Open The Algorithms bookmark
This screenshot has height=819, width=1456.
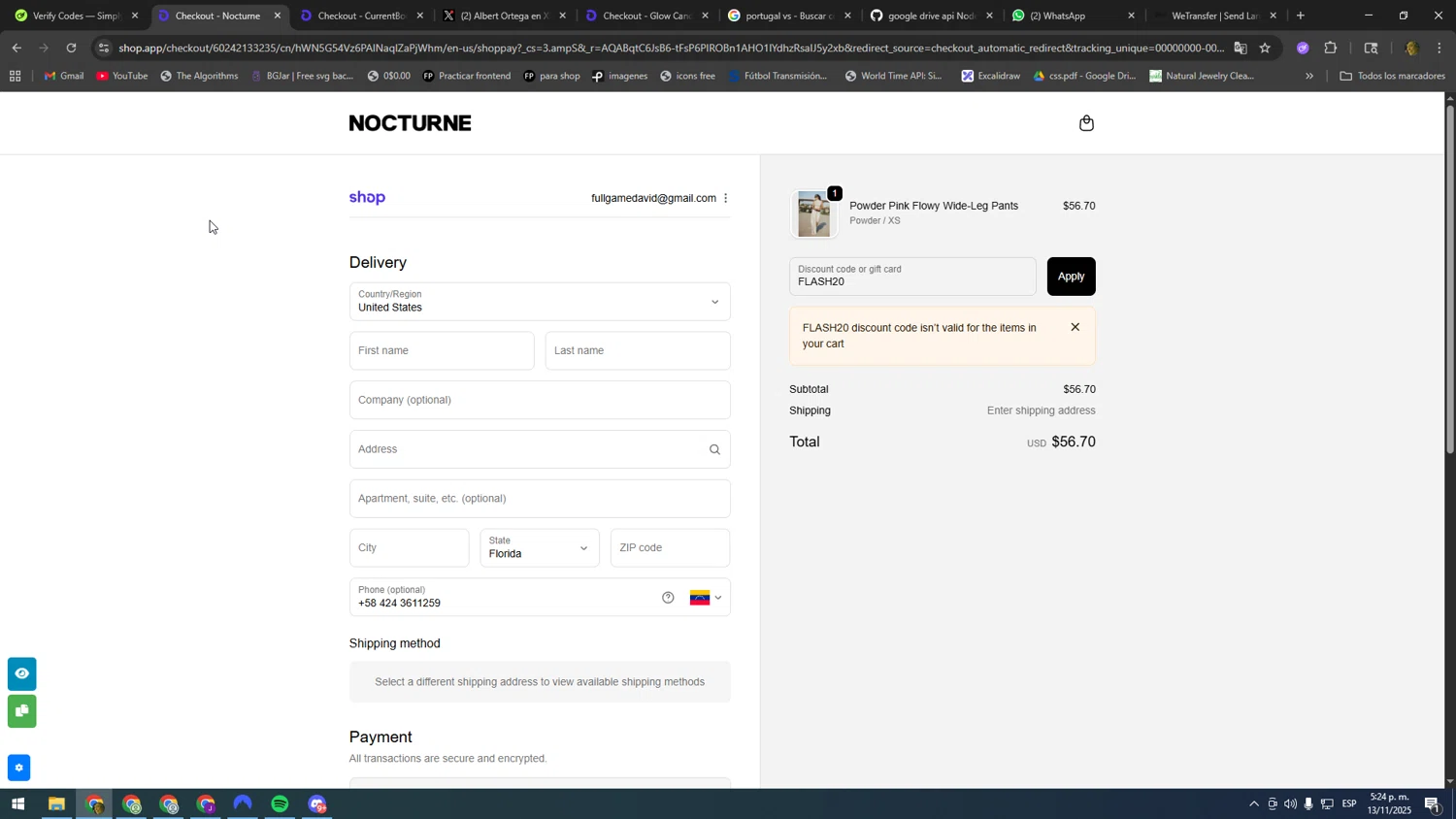click(x=199, y=76)
